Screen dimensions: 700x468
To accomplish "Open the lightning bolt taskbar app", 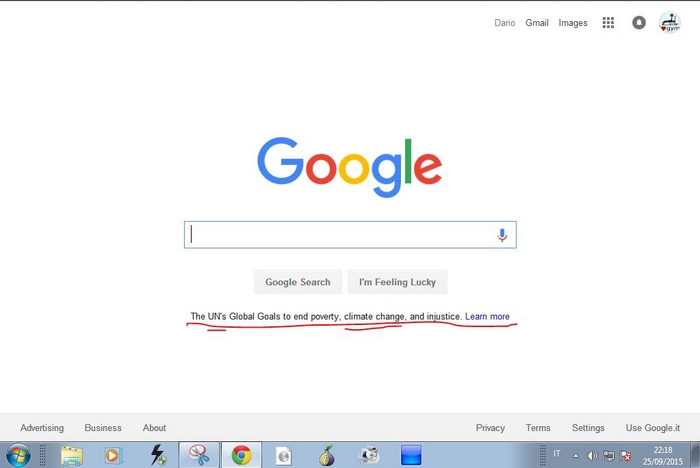I will (158, 455).
